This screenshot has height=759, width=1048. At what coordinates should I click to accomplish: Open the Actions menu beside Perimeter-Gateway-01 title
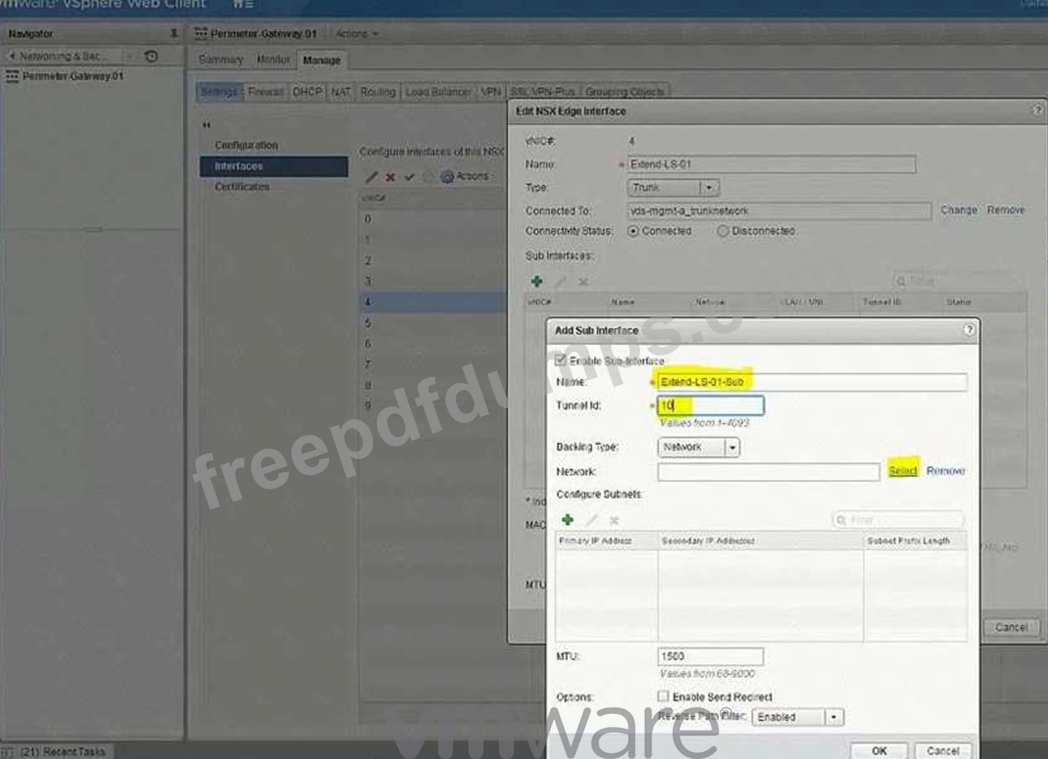tap(357, 33)
